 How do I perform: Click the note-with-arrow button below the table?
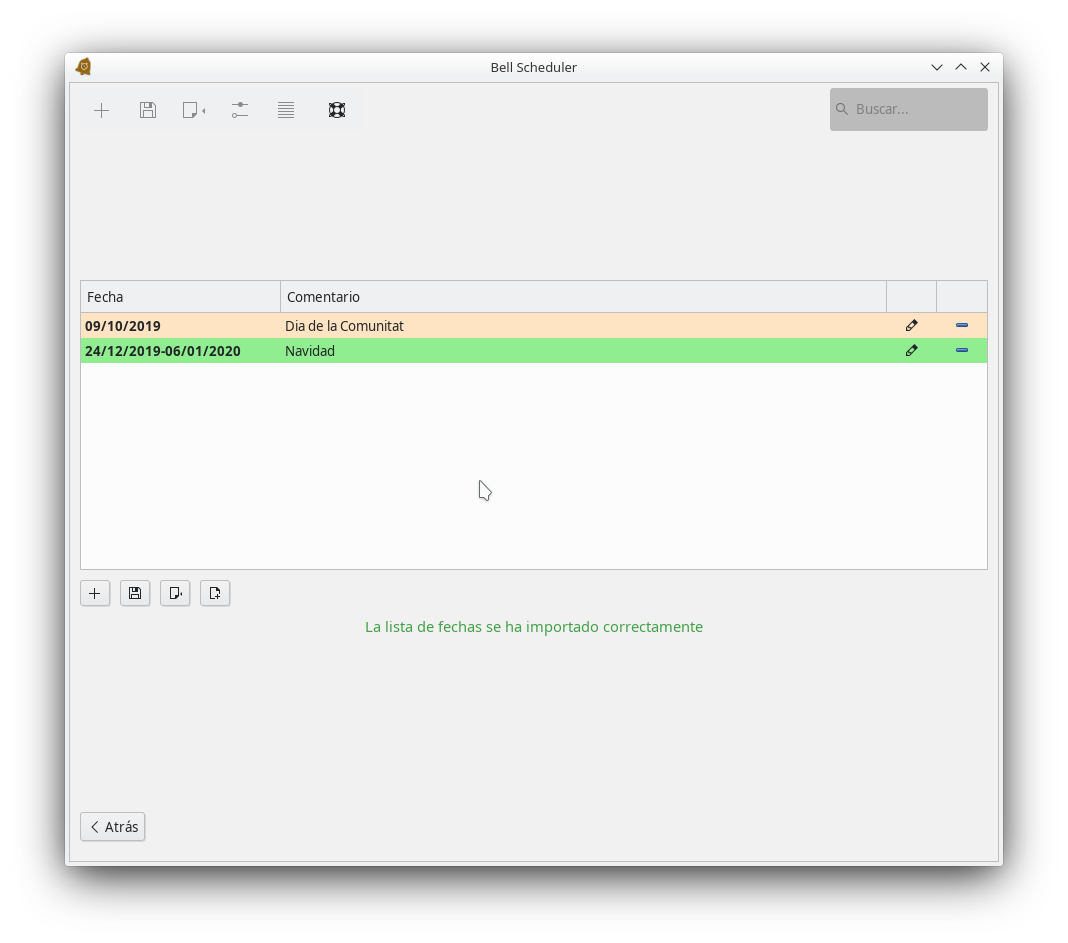[x=175, y=593]
